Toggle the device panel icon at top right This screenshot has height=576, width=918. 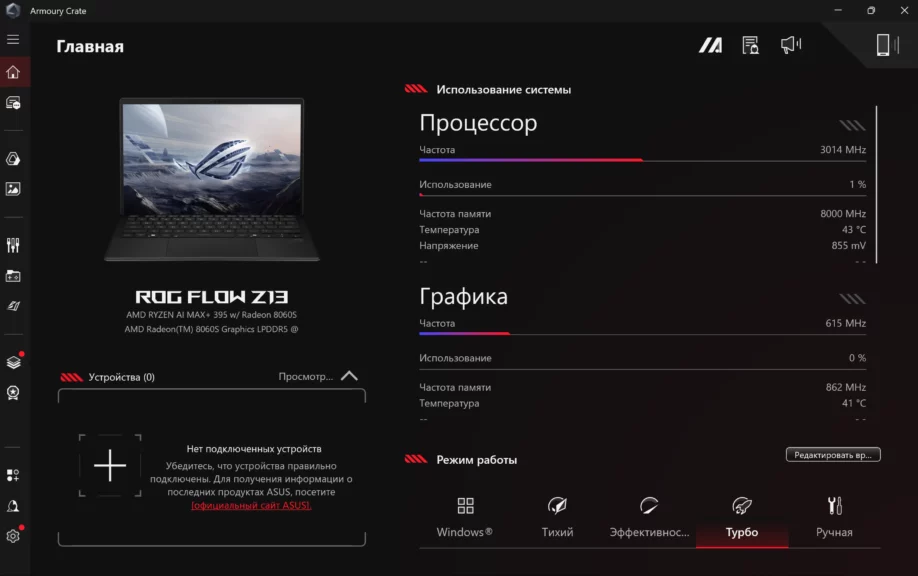pos(886,44)
